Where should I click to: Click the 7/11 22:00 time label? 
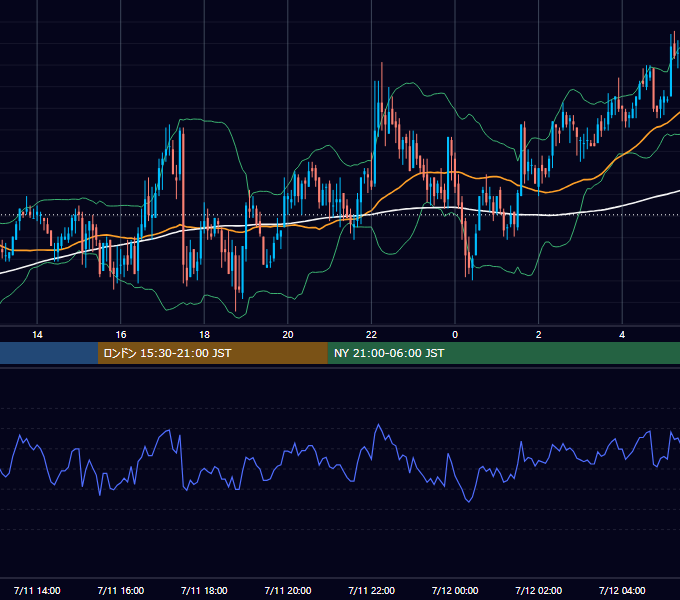point(371,590)
